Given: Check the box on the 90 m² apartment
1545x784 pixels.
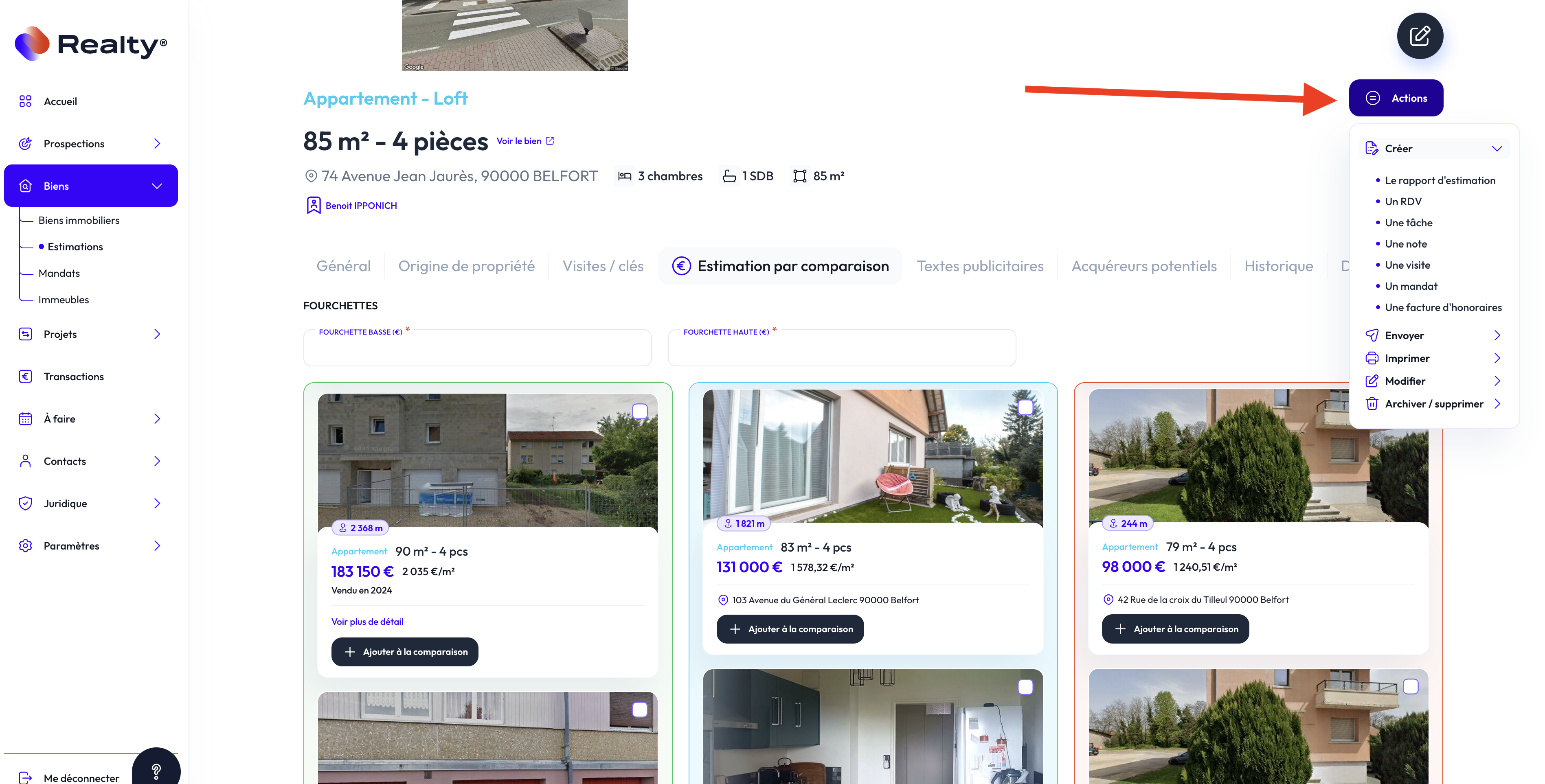Looking at the screenshot, I should tap(640, 411).
